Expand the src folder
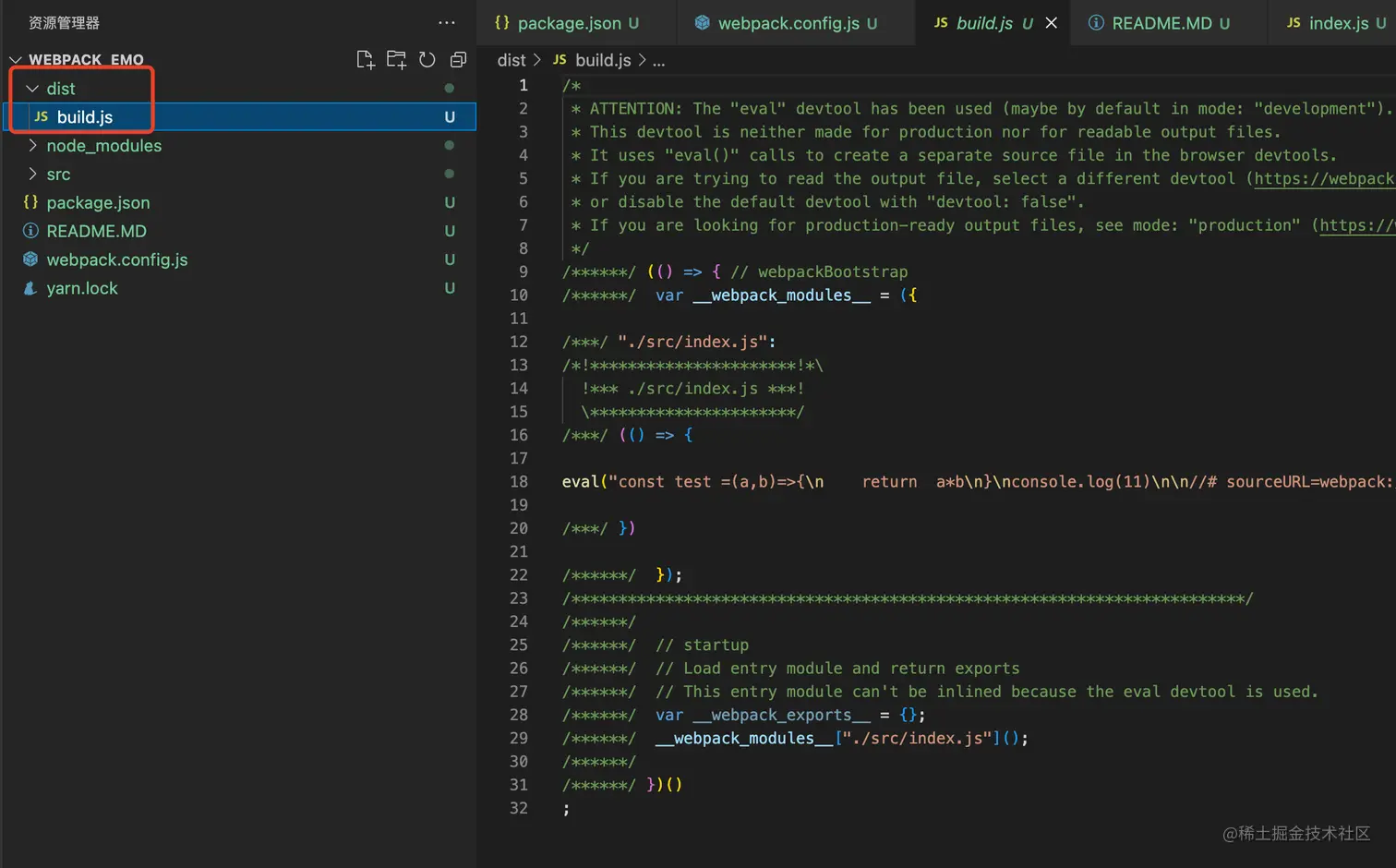Viewport: 1396px width, 868px height. point(32,175)
